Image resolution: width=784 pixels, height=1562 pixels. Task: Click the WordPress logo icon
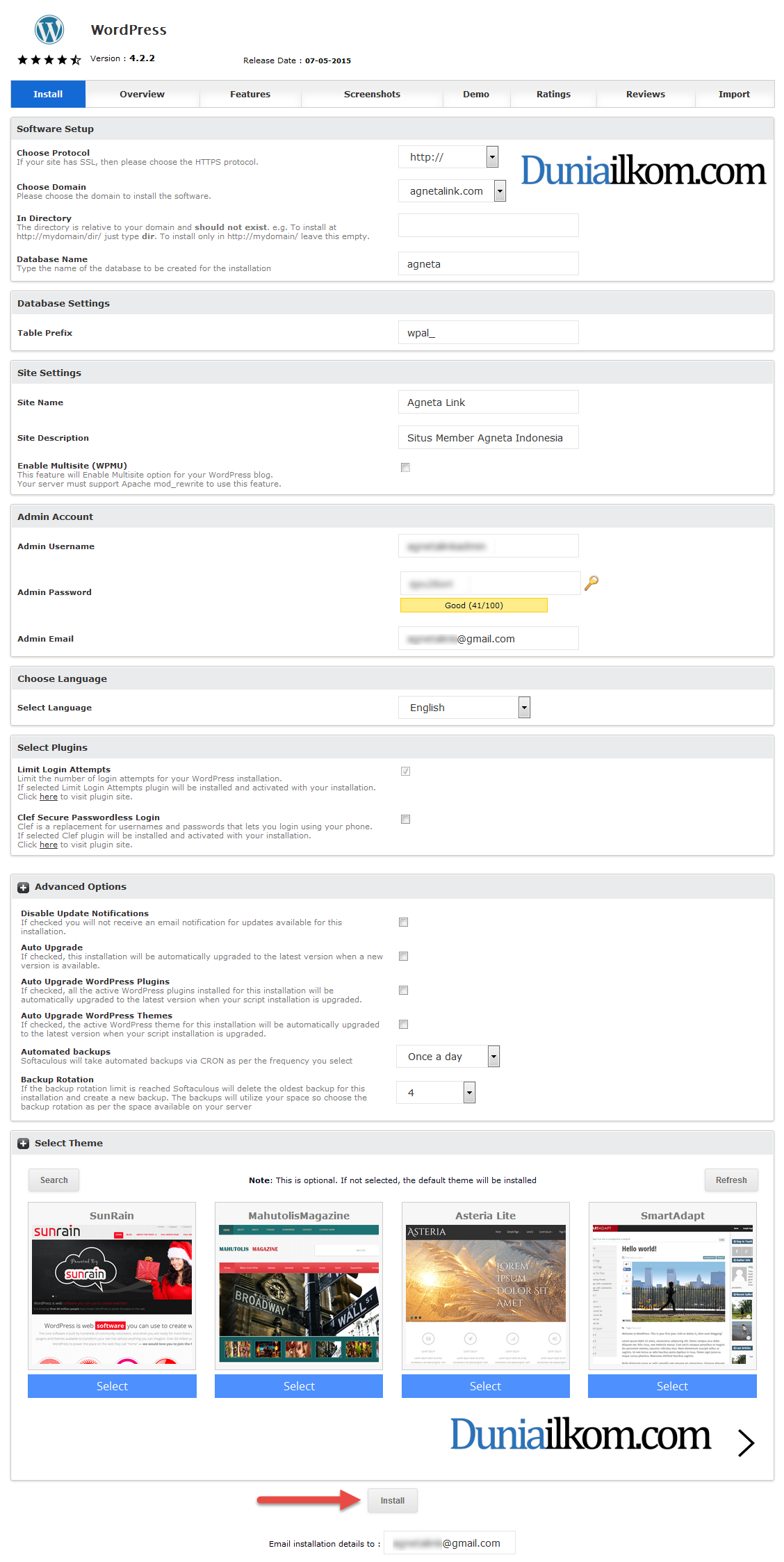pos(49,30)
